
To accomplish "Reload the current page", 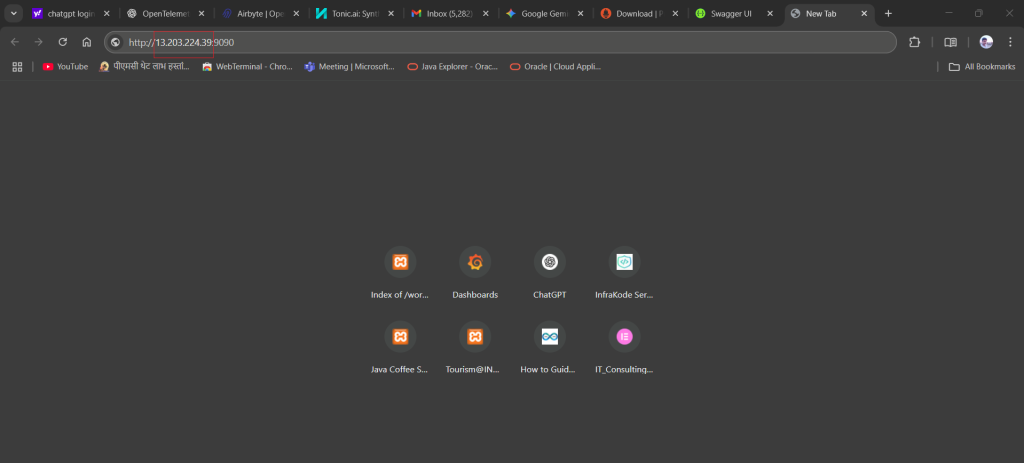I will coord(63,42).
